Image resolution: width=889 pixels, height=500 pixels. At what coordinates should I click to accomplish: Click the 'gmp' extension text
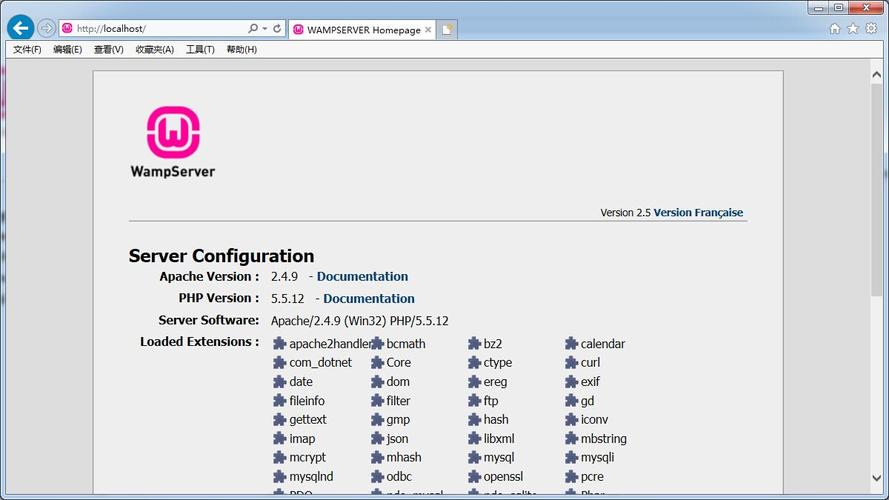coord(398,420)
